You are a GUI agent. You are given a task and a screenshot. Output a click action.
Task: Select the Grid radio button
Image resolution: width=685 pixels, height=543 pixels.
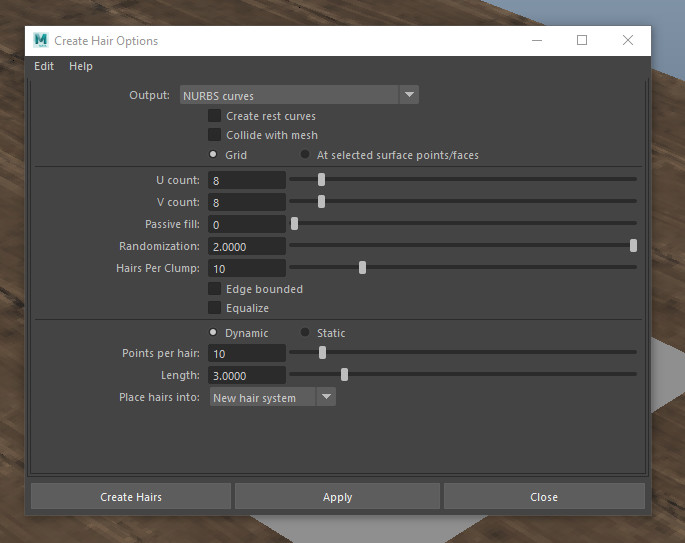(x=213, y=154)
